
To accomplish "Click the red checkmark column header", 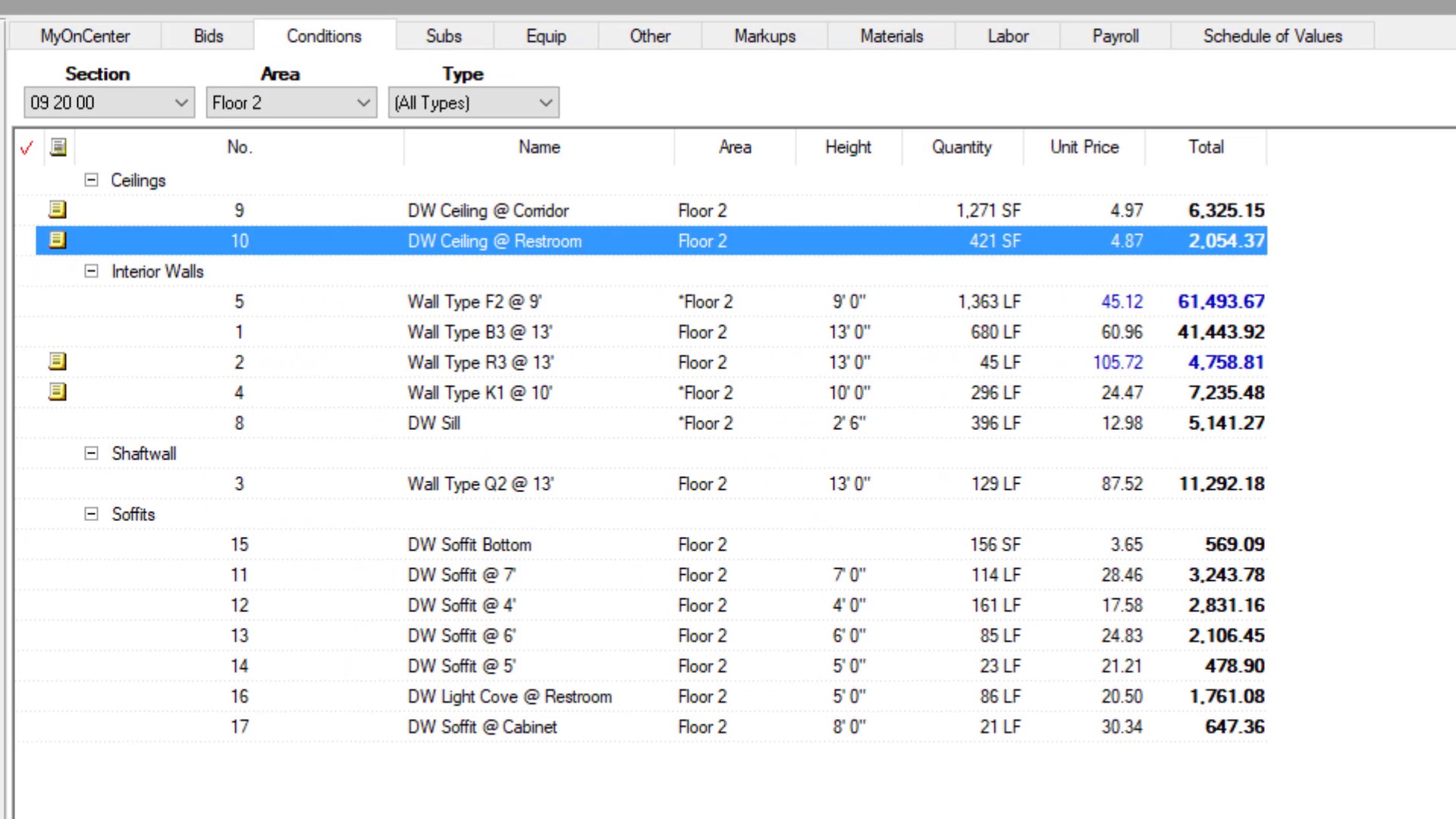I will click(x=27, y=148).
